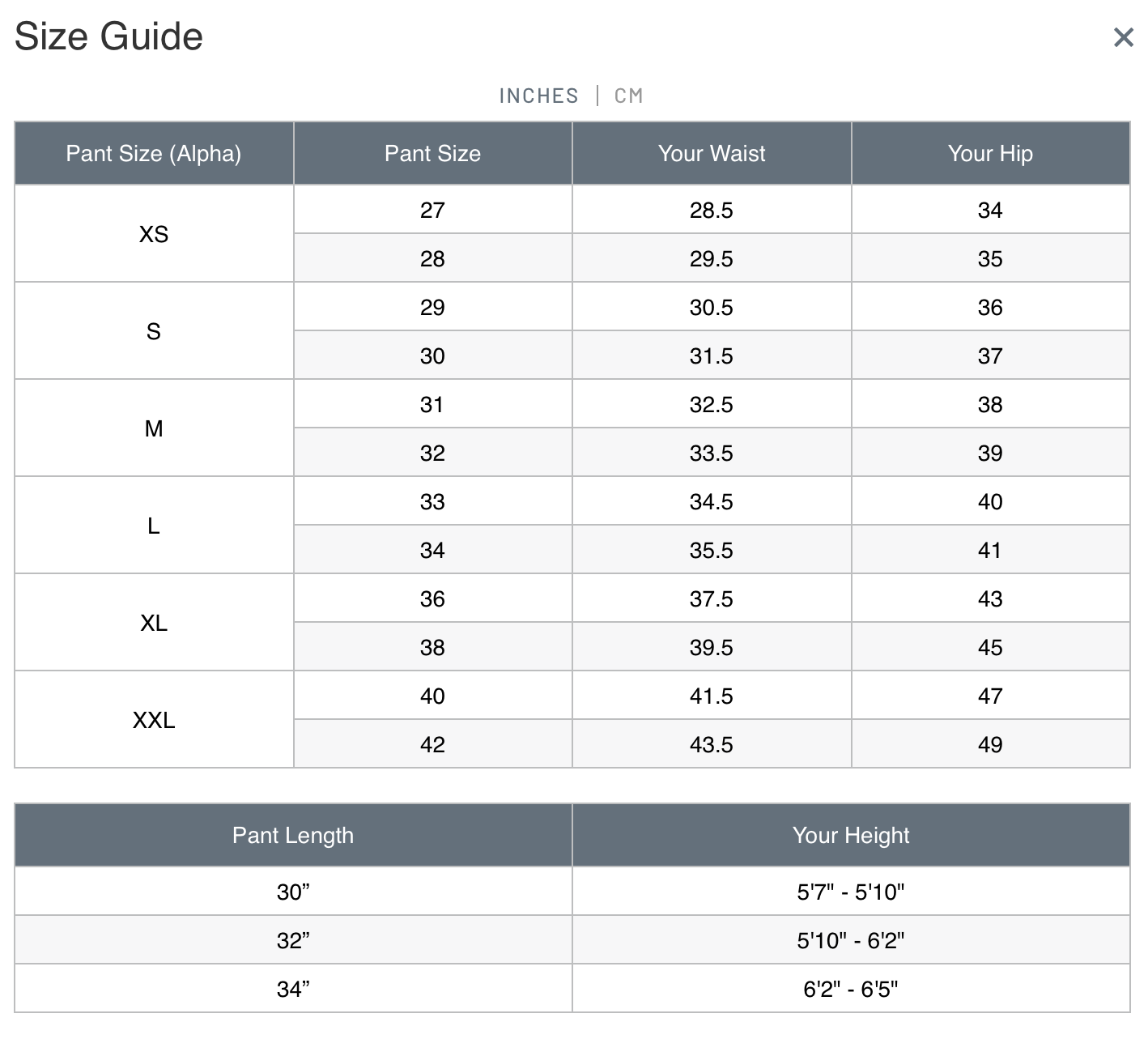The height and width of the screenshot is (1056, 1148).
Task: Select hip measurement 49 cell
Action: [x=990, y=745]
